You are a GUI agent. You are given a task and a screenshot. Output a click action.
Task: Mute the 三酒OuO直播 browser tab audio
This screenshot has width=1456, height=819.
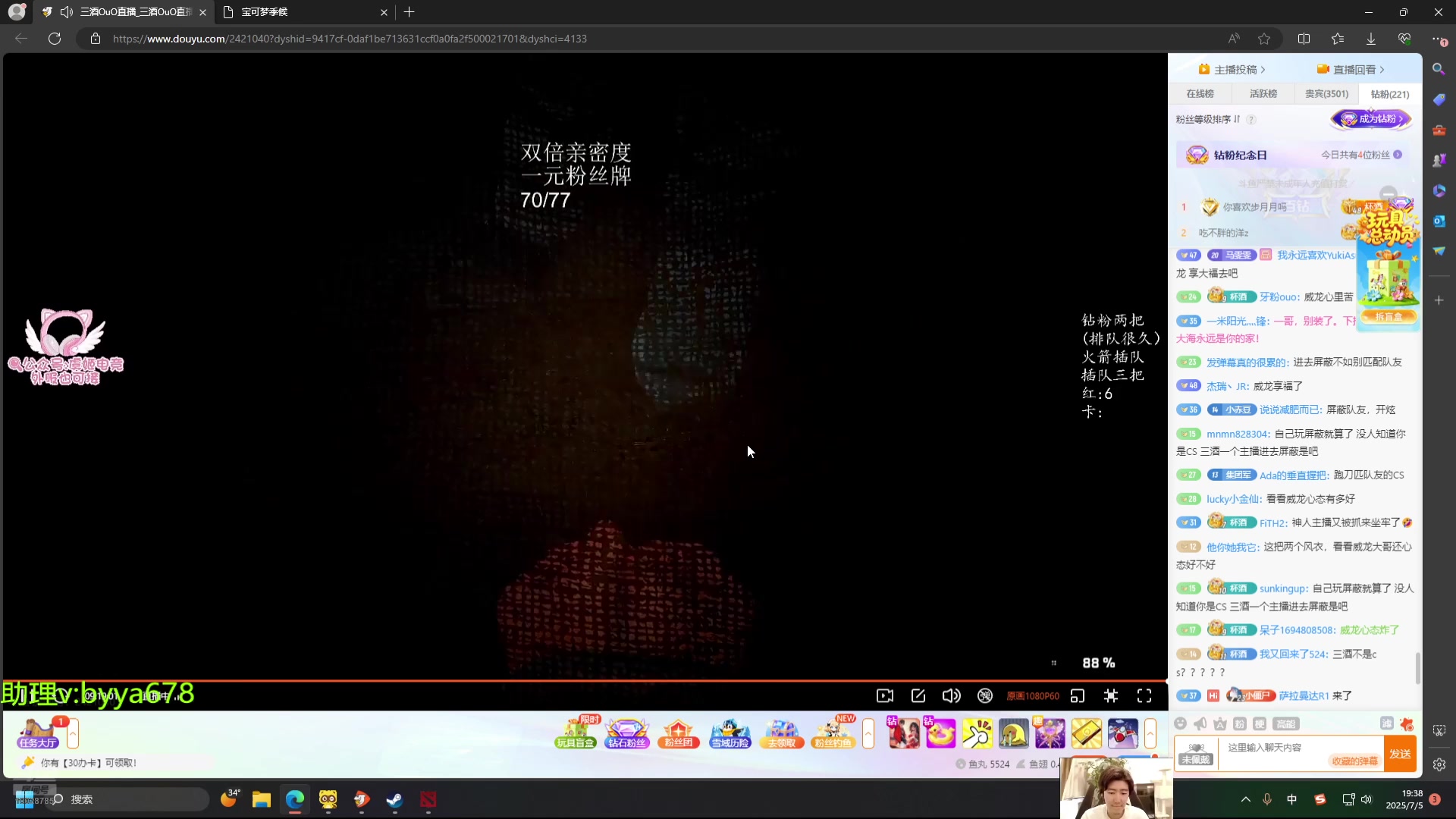[67, 12]
